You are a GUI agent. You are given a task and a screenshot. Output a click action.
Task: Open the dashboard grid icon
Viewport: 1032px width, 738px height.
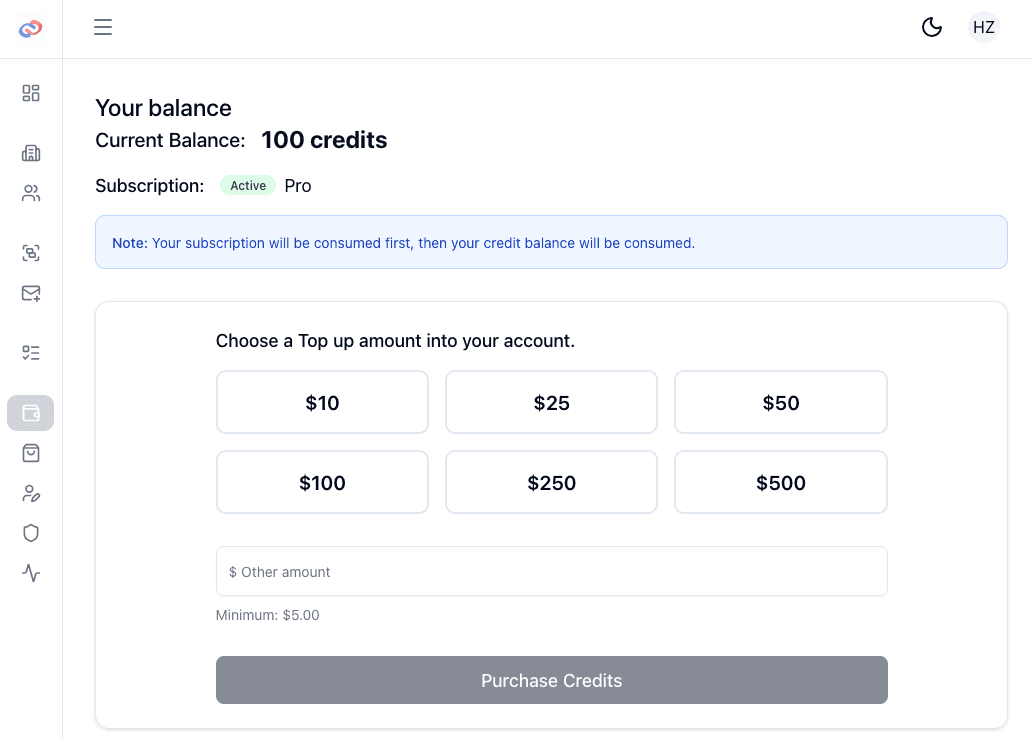(31, 93)
